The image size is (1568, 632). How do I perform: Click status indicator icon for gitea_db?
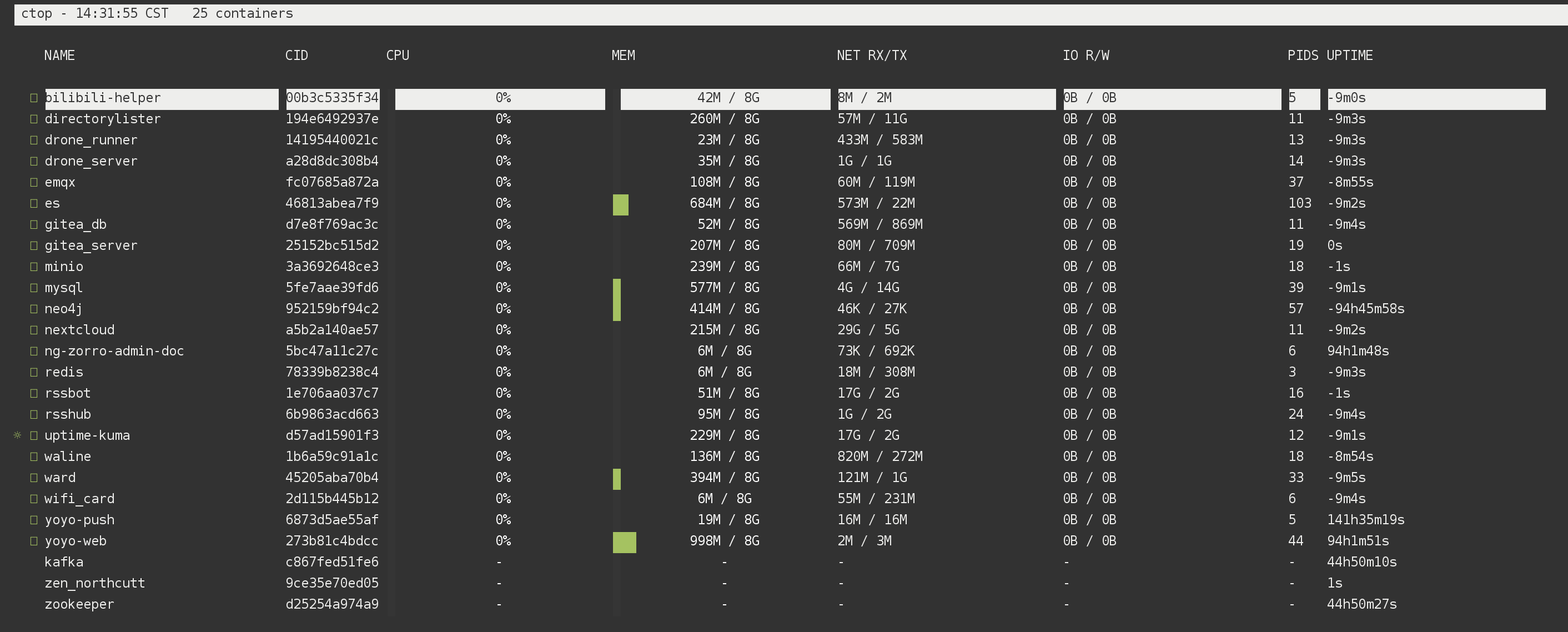pos(34,225)
